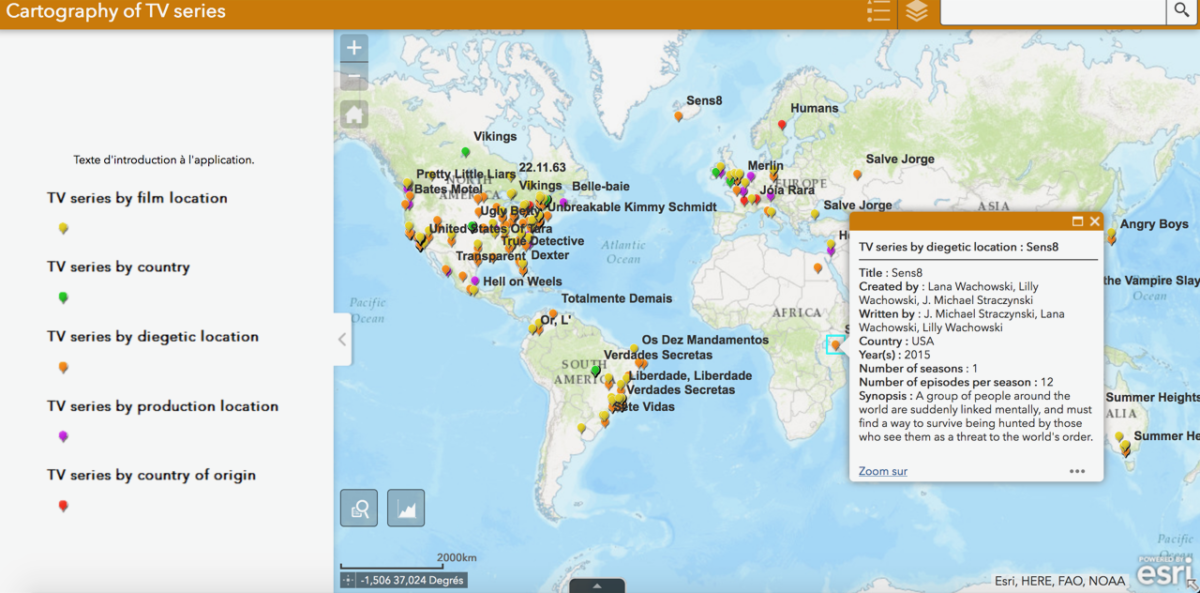The width and height of the screenshot is (1200, 593).
Task: Click the "Zoom sur" link
Action: (x=882, y=471)
